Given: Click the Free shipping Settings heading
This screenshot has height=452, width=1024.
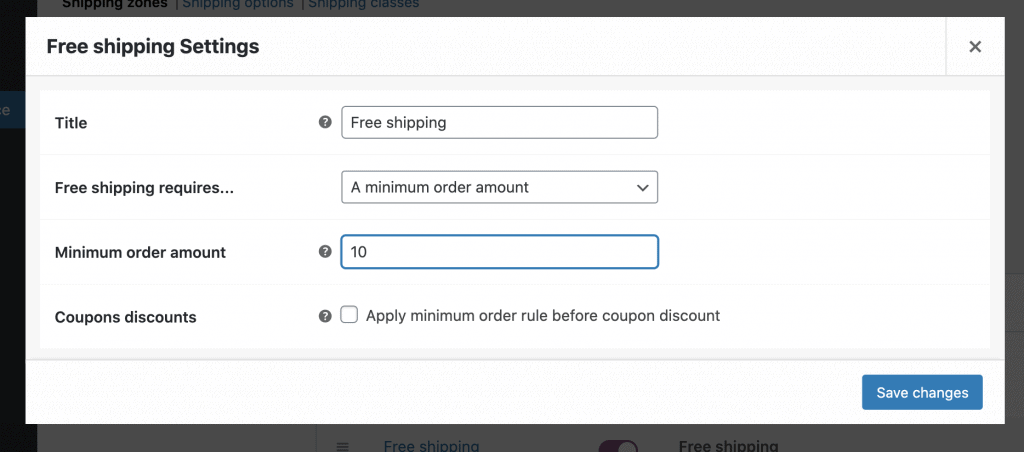Looking at the screenshot, I should click(153, 46).
